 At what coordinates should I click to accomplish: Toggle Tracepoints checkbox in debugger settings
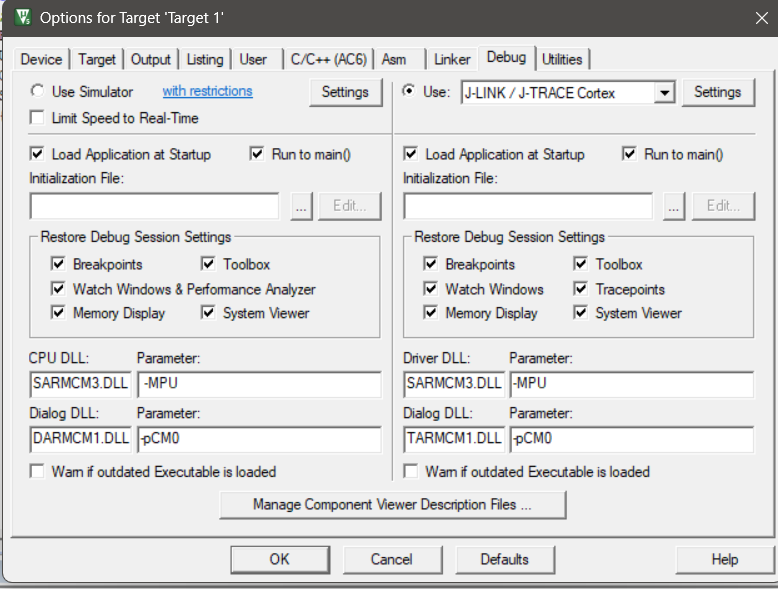581,289
